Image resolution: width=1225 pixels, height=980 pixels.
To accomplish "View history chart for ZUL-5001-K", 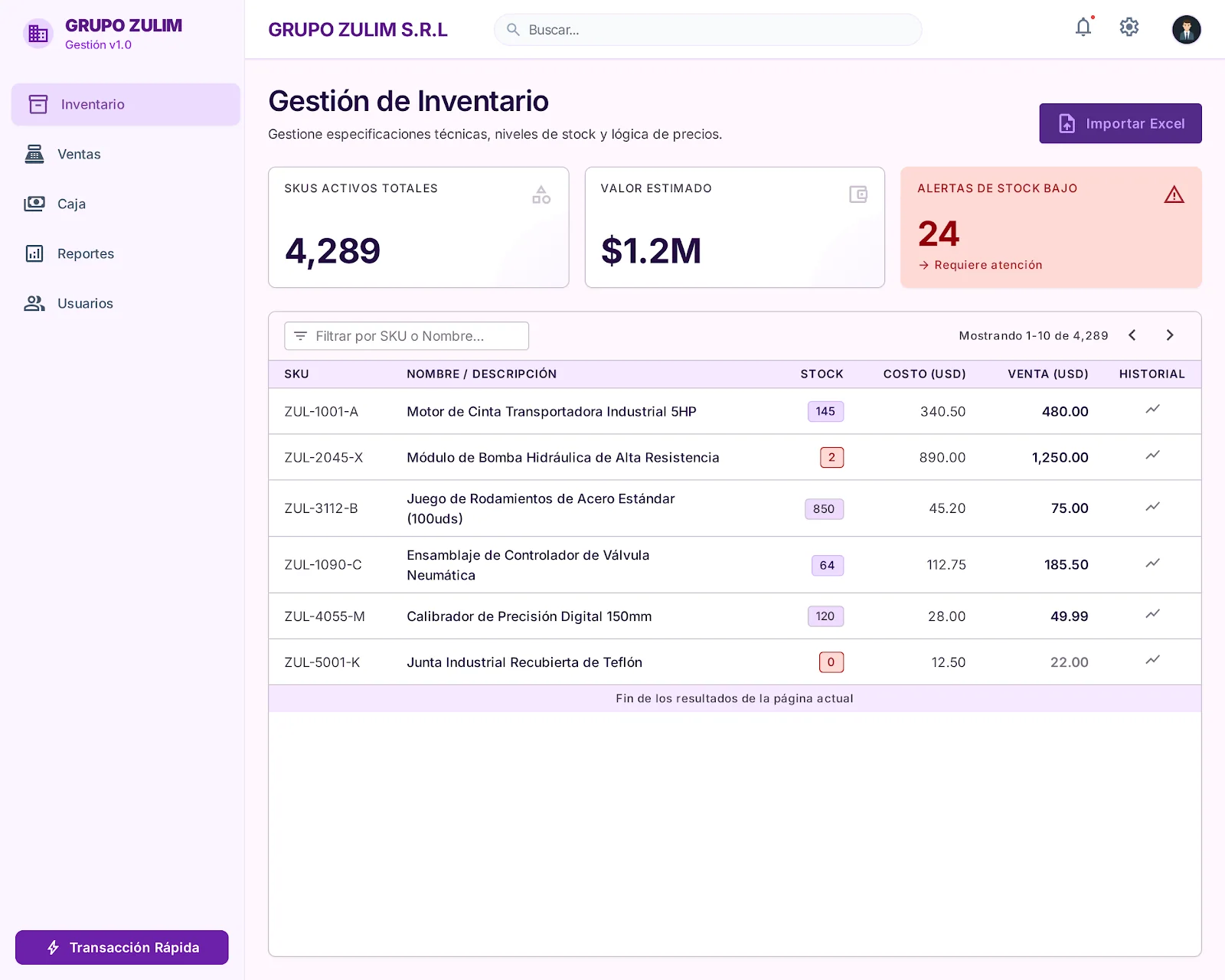I will (1152, 660).
